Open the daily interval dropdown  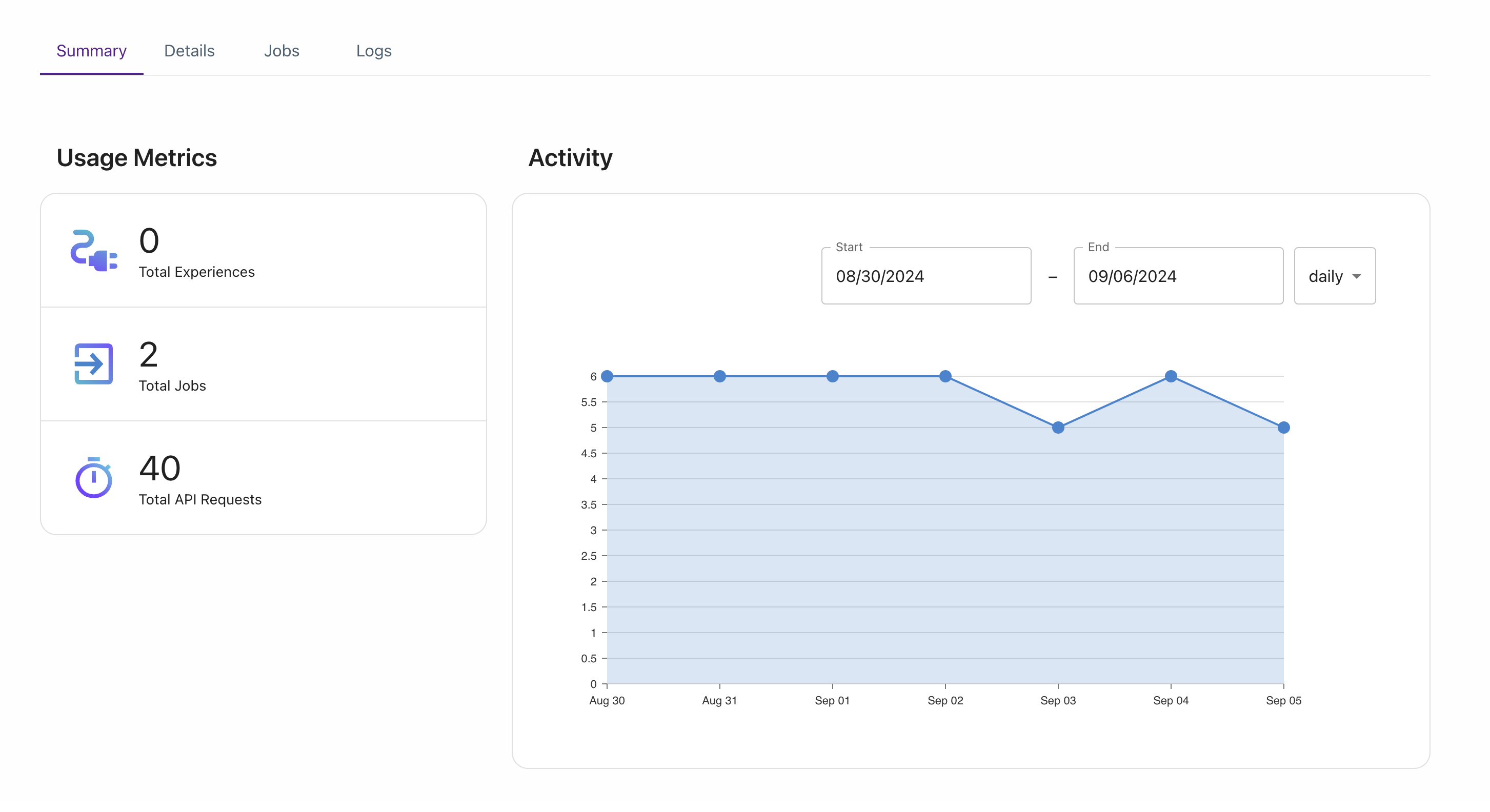tap(1335, 276)
